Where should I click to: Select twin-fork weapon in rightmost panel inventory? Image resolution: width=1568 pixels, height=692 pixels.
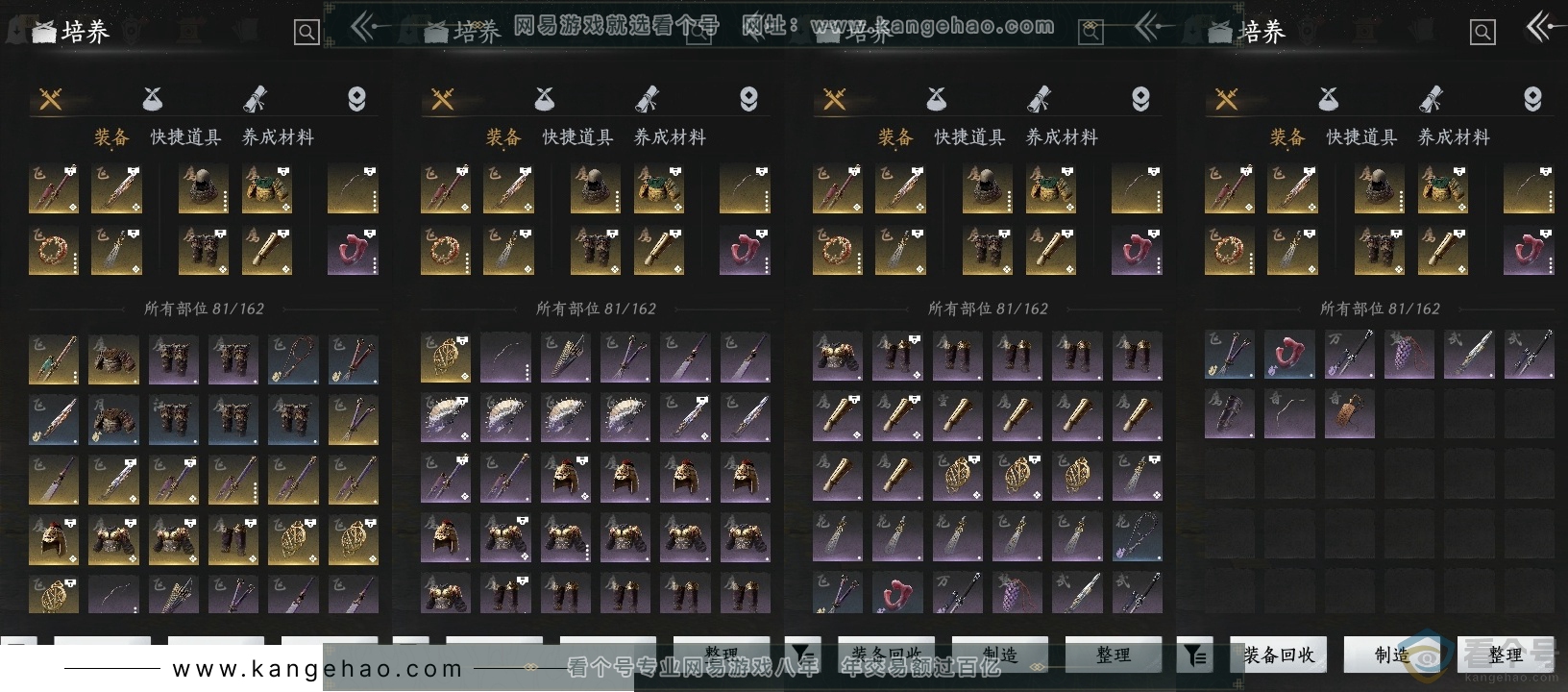tap(1230, 354)
